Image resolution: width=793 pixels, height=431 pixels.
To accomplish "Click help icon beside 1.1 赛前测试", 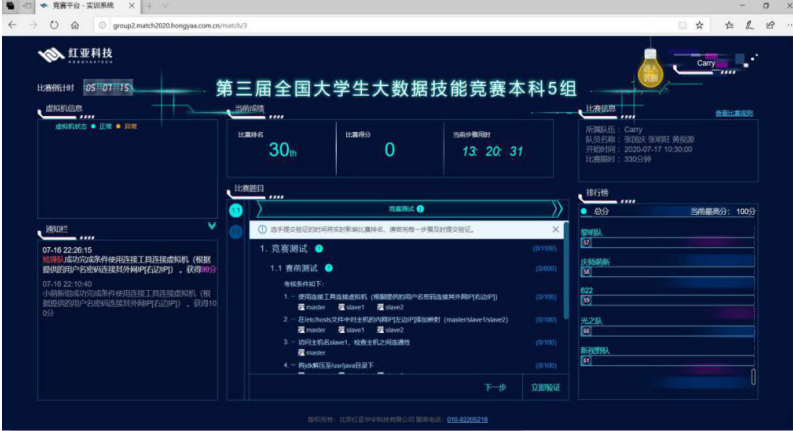I will 328,269.
